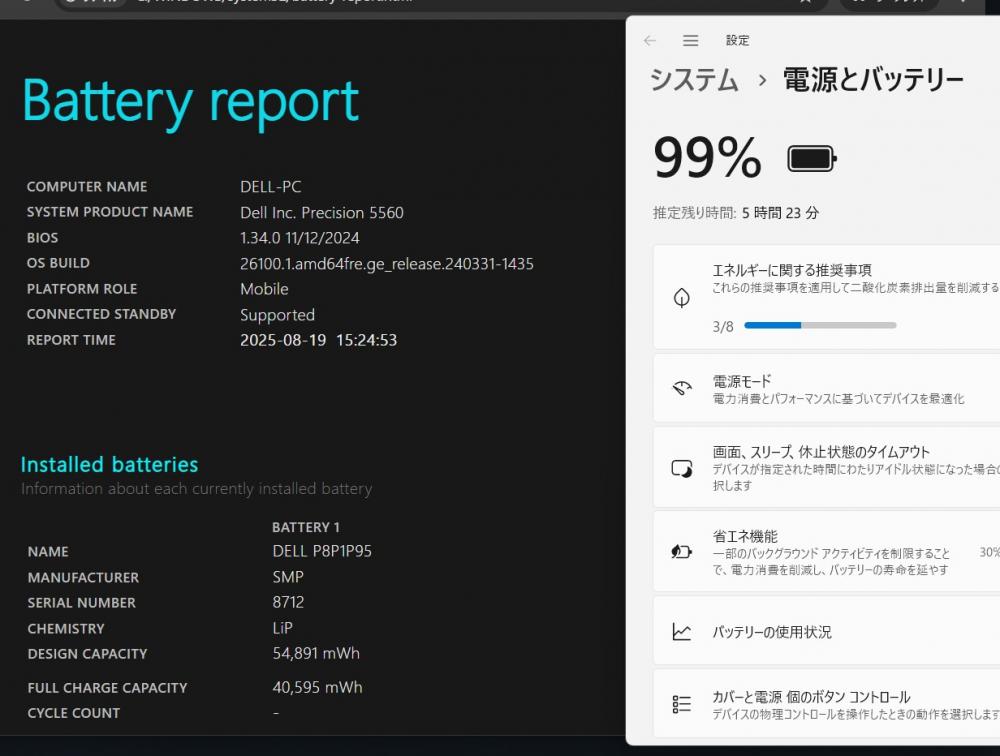Viewport: 1000px width, 756px height.
Task: Click the LiP chemistry value
Action: point(283,628)
